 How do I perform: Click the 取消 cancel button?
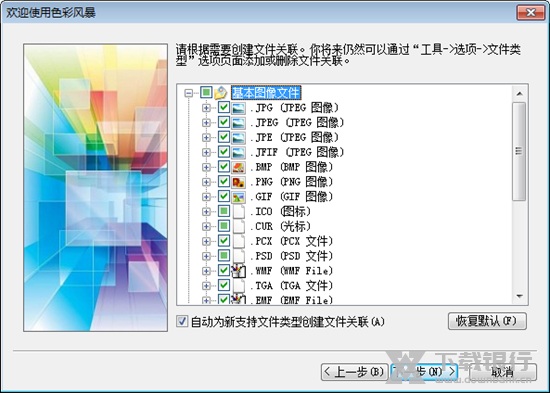503,372
